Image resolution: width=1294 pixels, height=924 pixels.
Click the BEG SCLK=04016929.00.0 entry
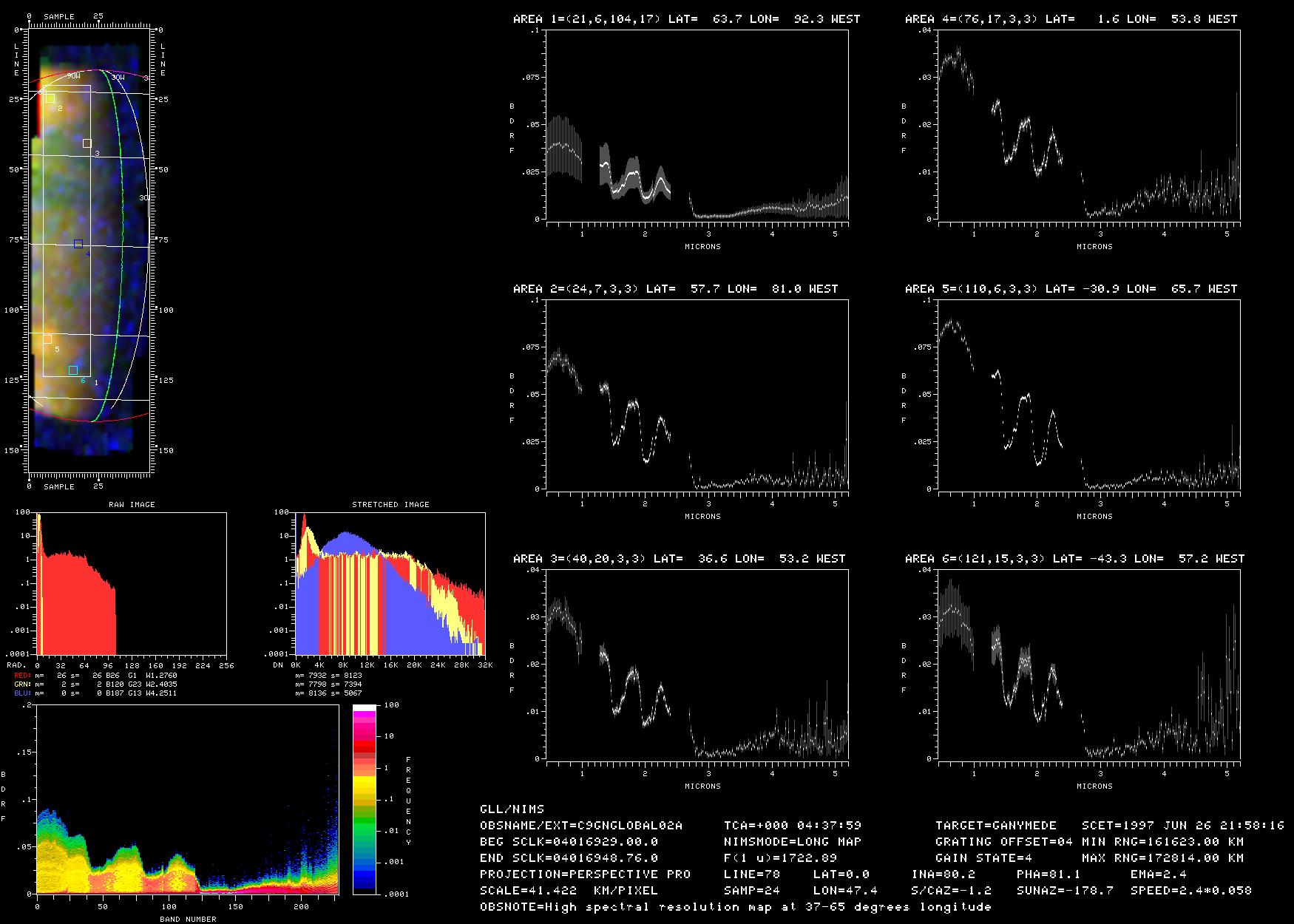point(569,842)
